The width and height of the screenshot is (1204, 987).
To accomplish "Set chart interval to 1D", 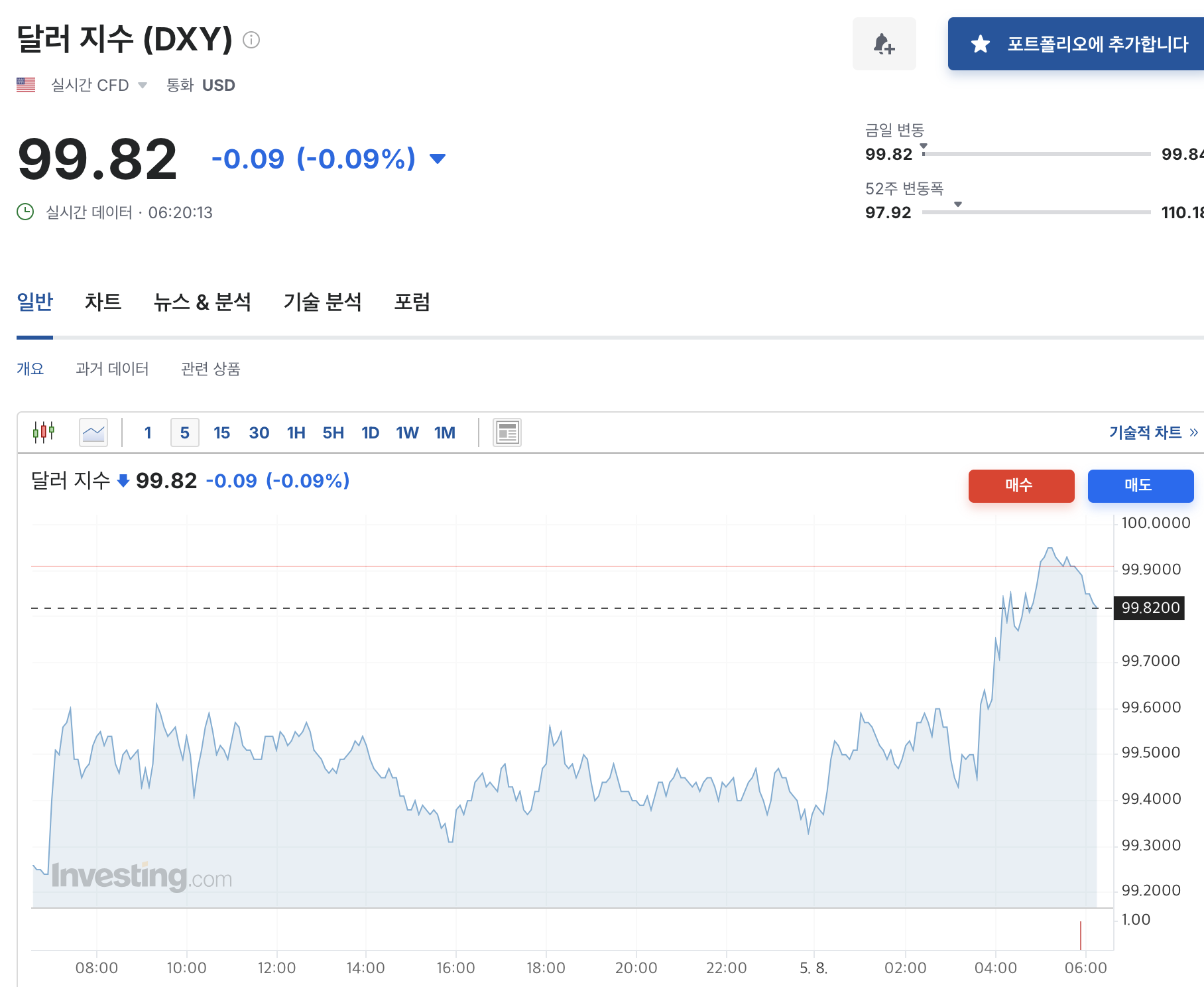I will (371, 433).
